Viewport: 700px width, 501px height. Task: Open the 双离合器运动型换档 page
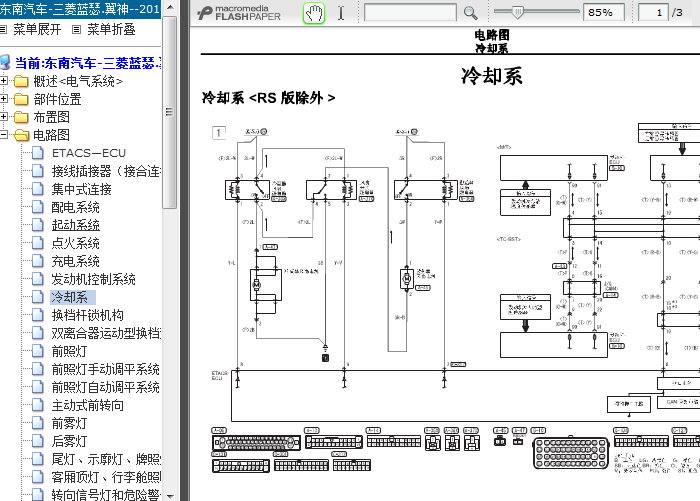(106, 333)
